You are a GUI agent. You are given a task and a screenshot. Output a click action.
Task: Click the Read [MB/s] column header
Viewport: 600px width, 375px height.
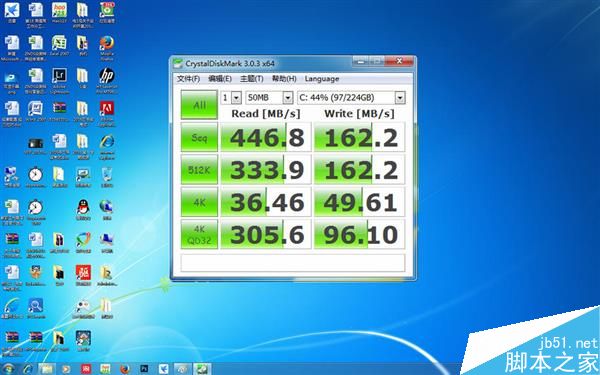click(266, 114)
